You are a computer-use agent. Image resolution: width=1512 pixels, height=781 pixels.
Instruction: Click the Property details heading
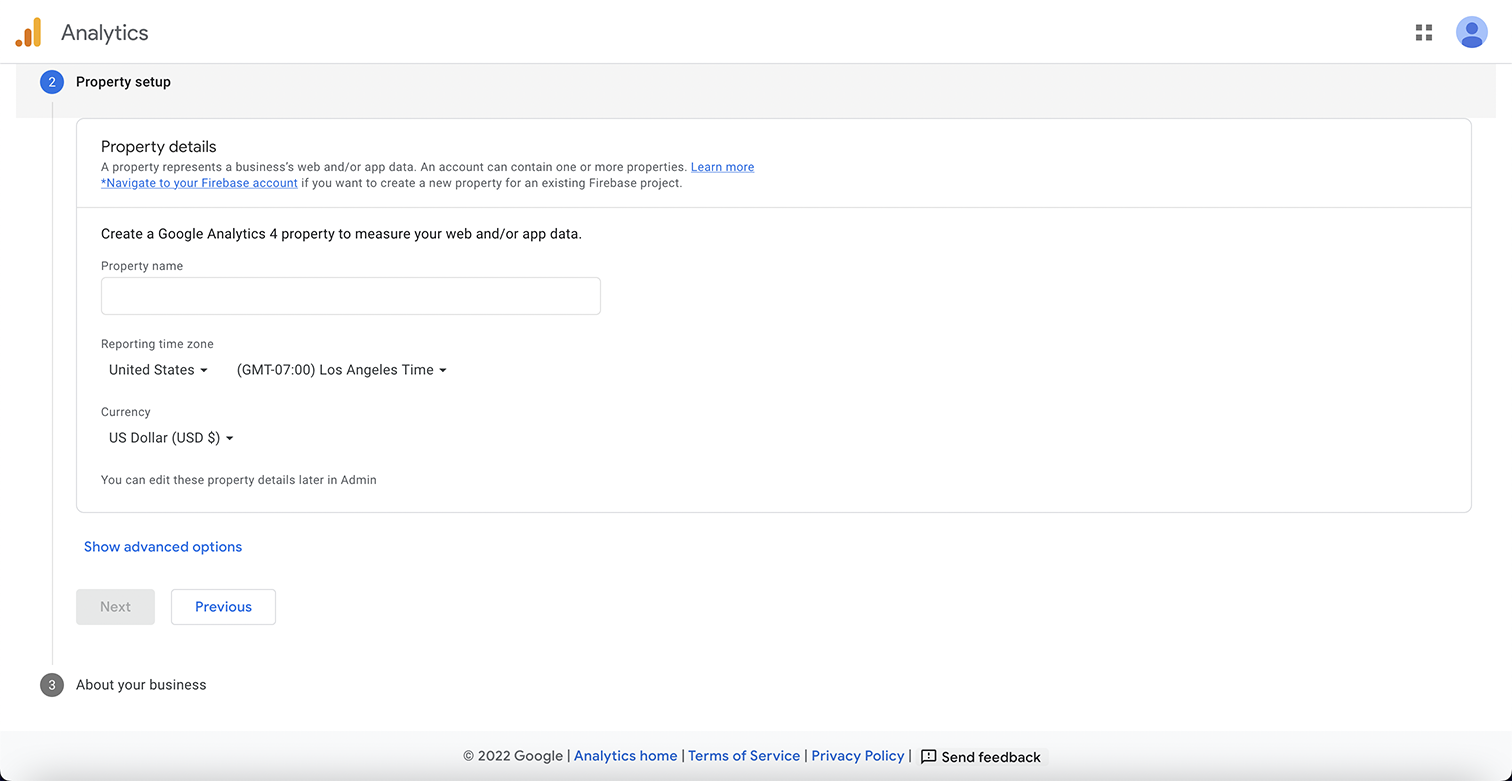coord(159,146)
